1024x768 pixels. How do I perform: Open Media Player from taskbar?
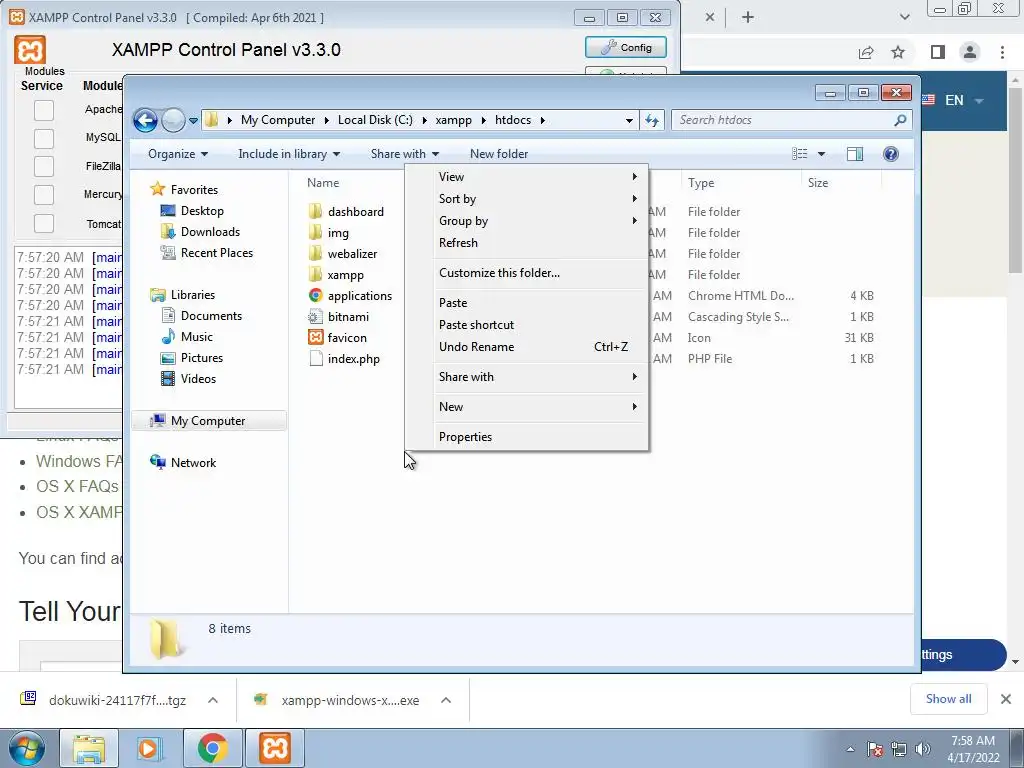(x=150, y=748)
